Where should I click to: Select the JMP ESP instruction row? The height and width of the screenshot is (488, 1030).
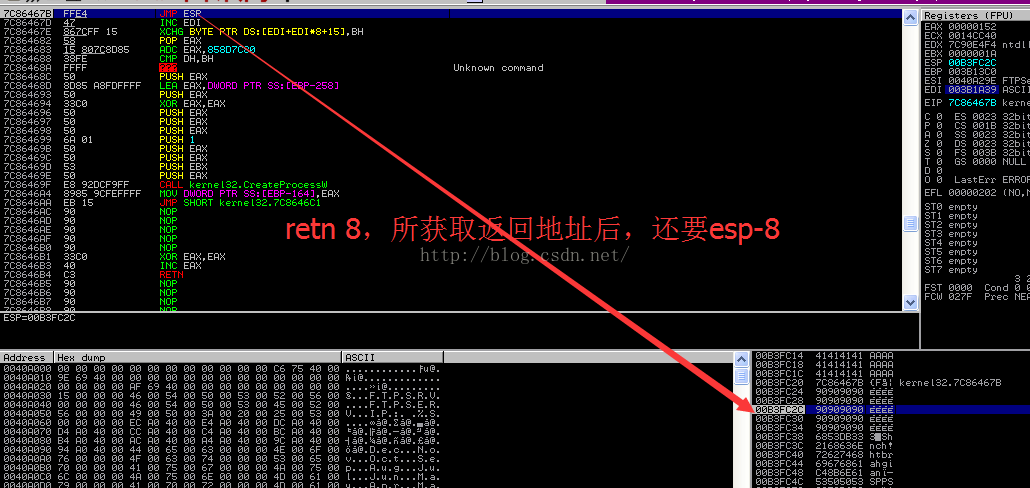click(x=225, y=13)
